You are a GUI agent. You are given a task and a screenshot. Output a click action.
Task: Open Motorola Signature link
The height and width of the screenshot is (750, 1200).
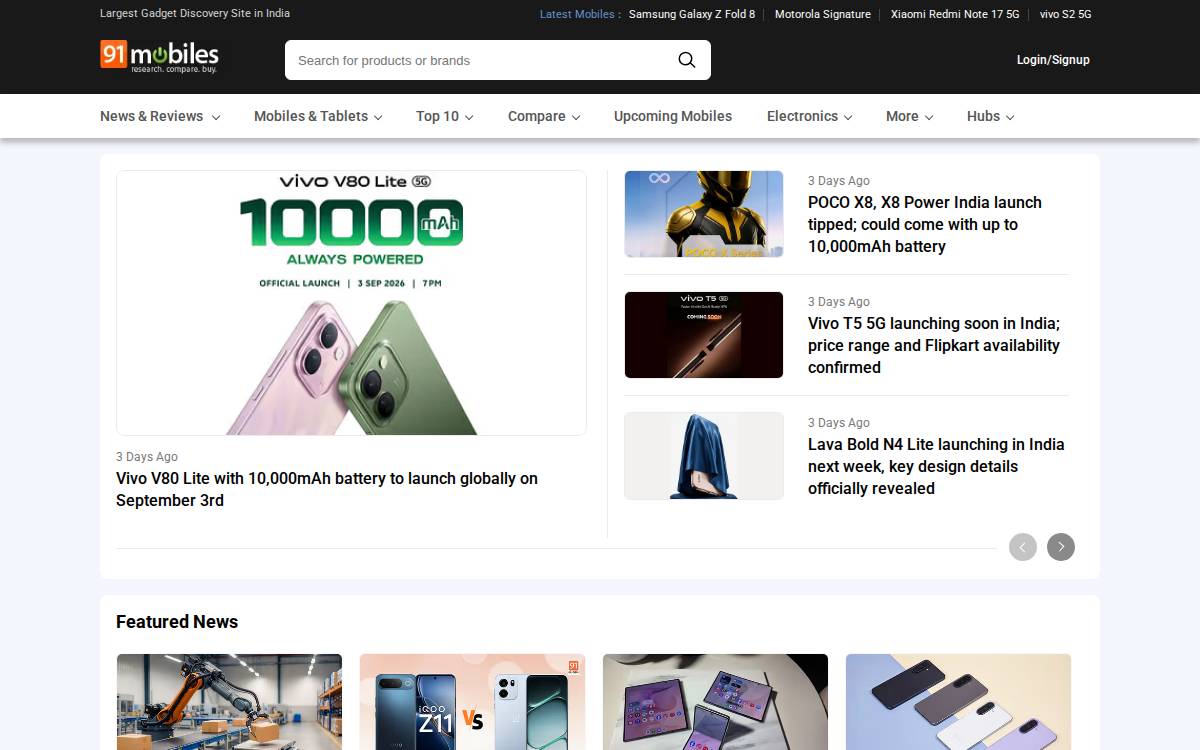point(823,14)
